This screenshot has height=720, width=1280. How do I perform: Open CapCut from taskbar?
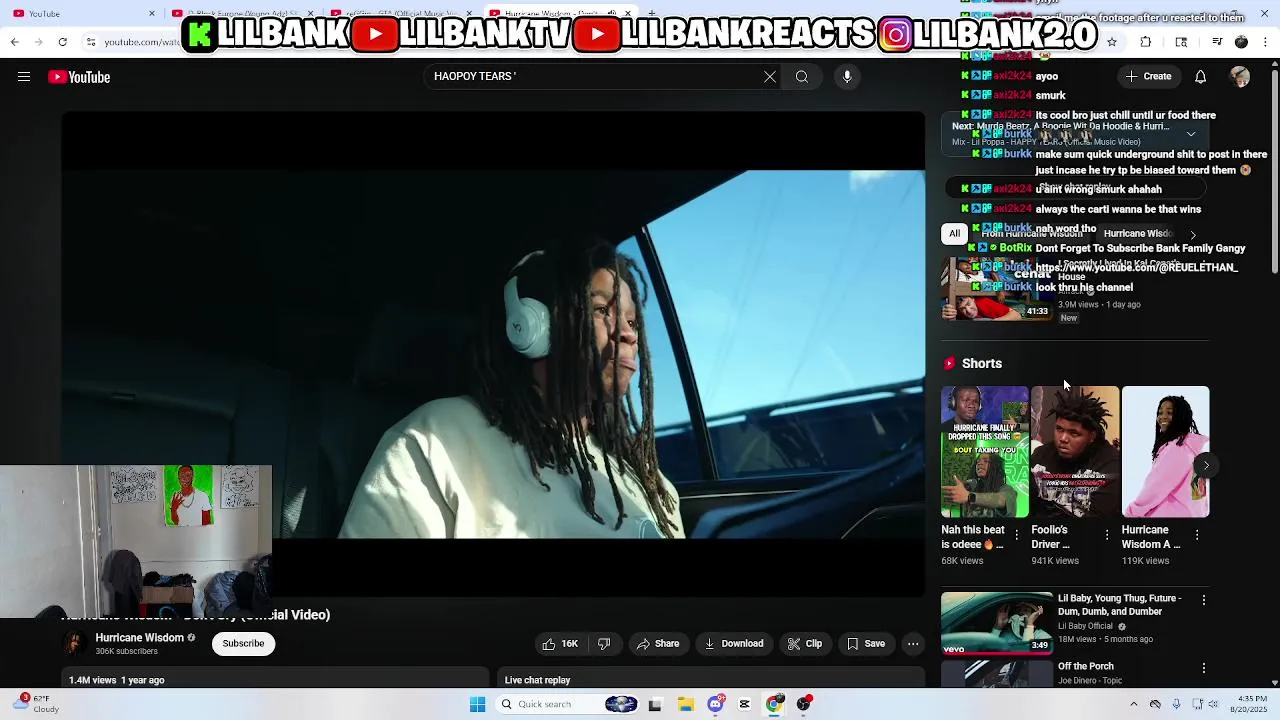pos(744,704)
